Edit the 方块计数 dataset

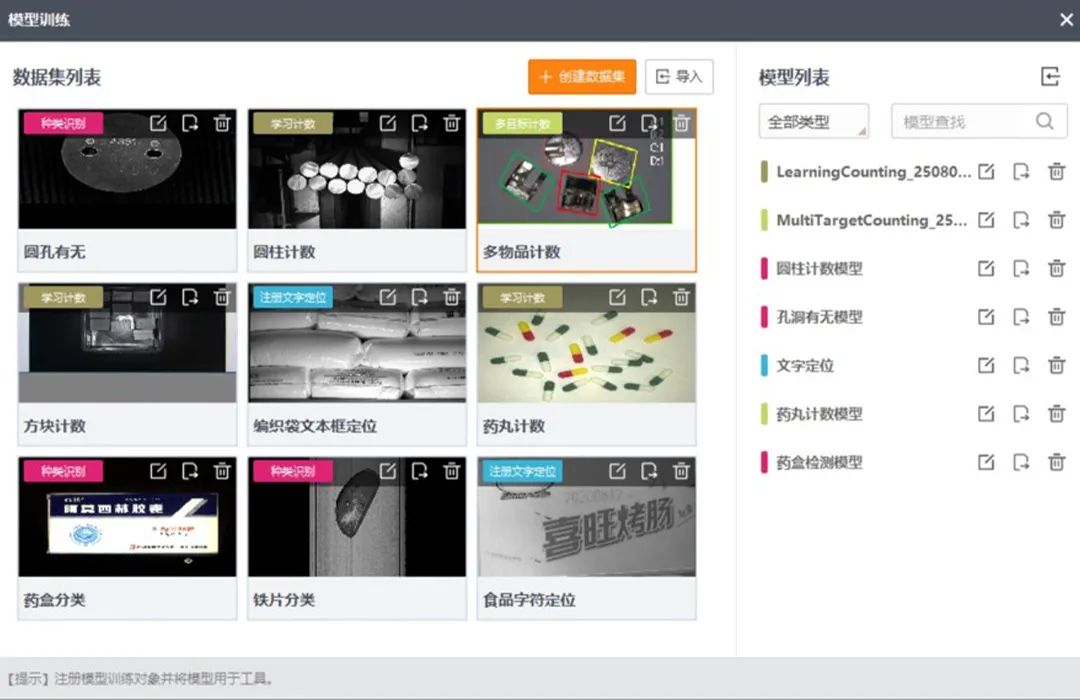tap(158, 297)
